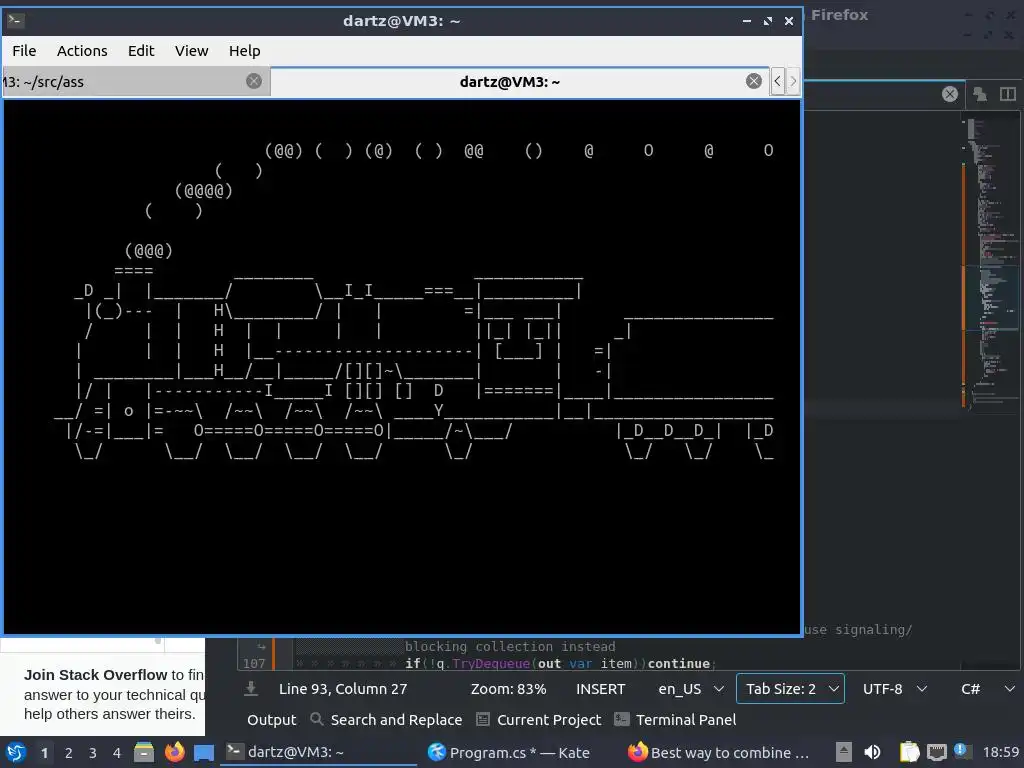This screenshot has width=1024, height=768.
Task: Switch to the Best way to combine Firefox window
Action: [719, 752]
